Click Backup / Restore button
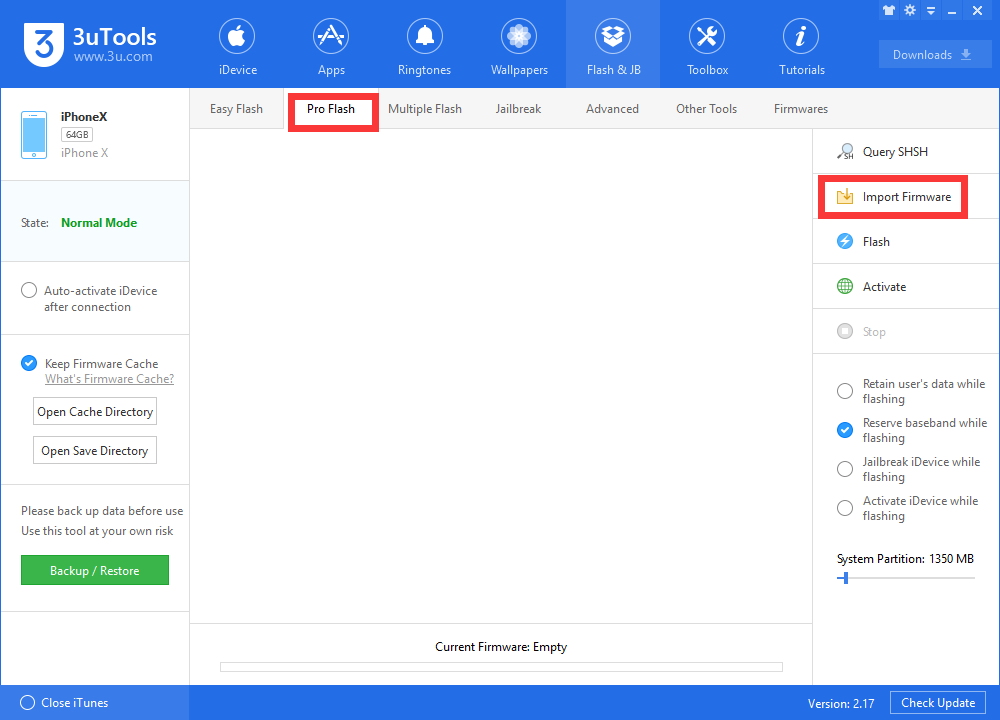The width and height of the screenshot is (1000, 720). click(95, 570)
